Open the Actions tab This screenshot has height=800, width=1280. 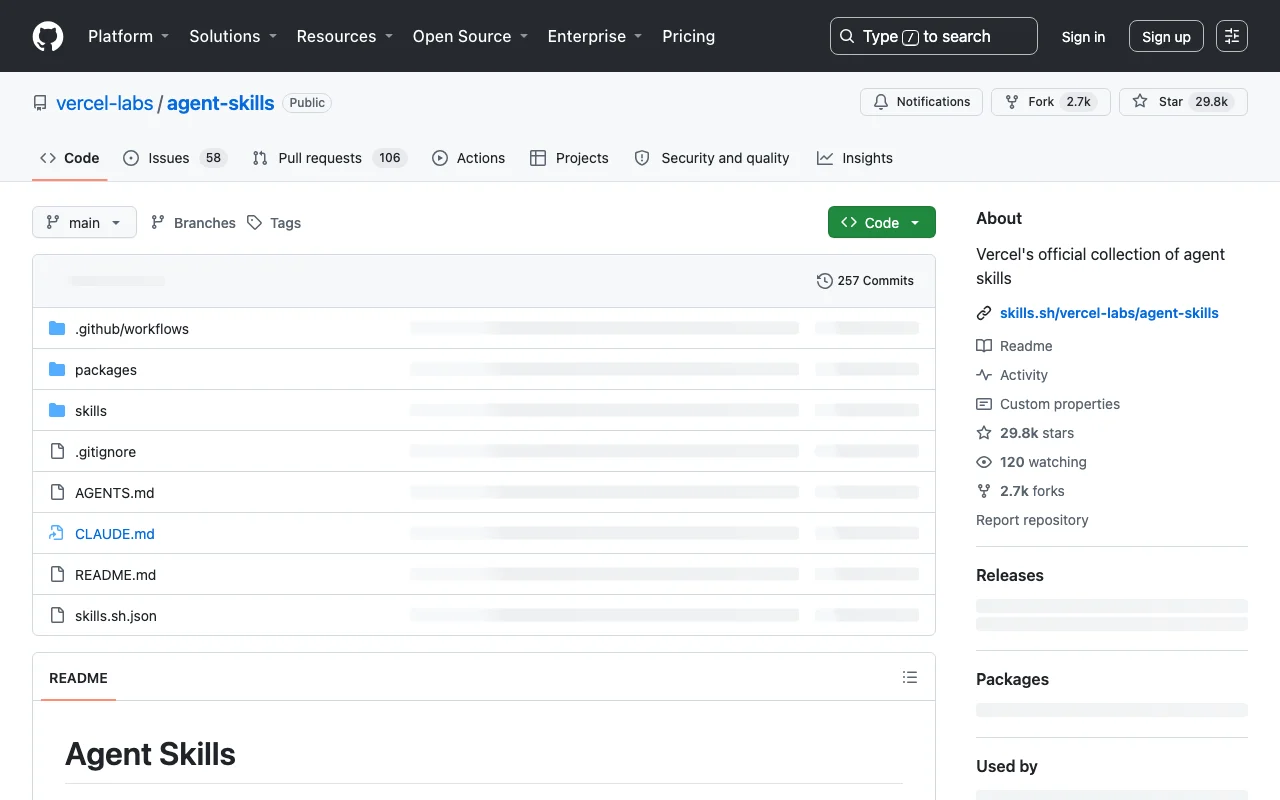tap(468, 158)
